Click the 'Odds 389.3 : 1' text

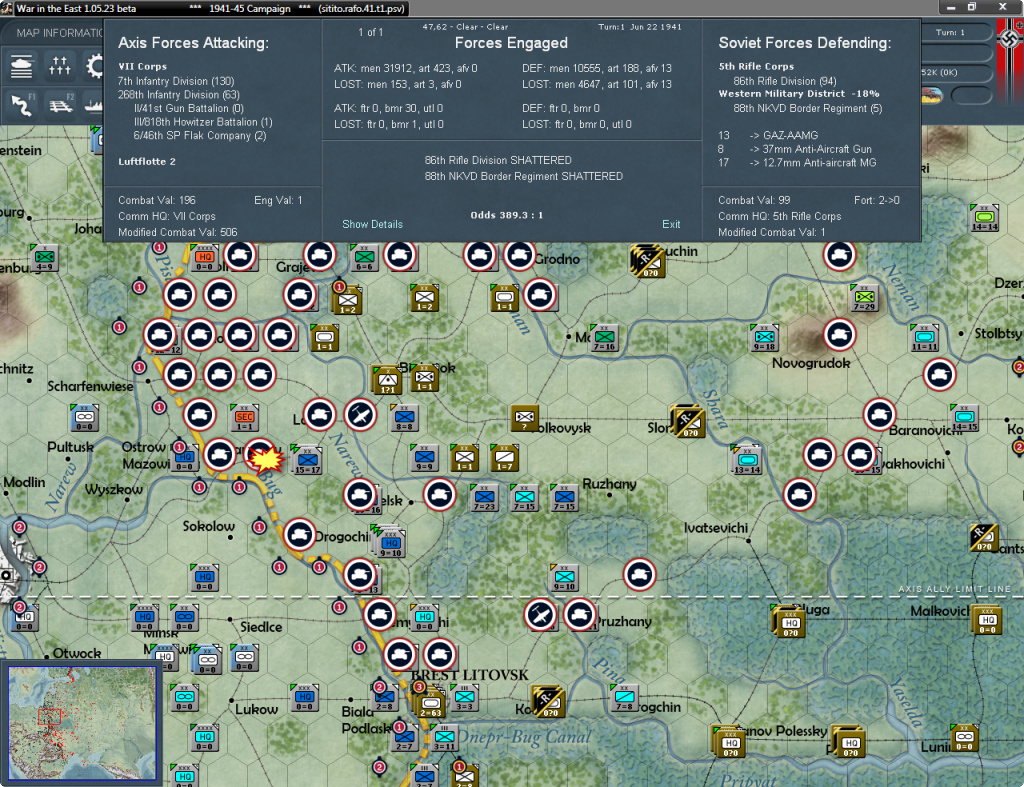pyautogui.click(x=506, y=215)
